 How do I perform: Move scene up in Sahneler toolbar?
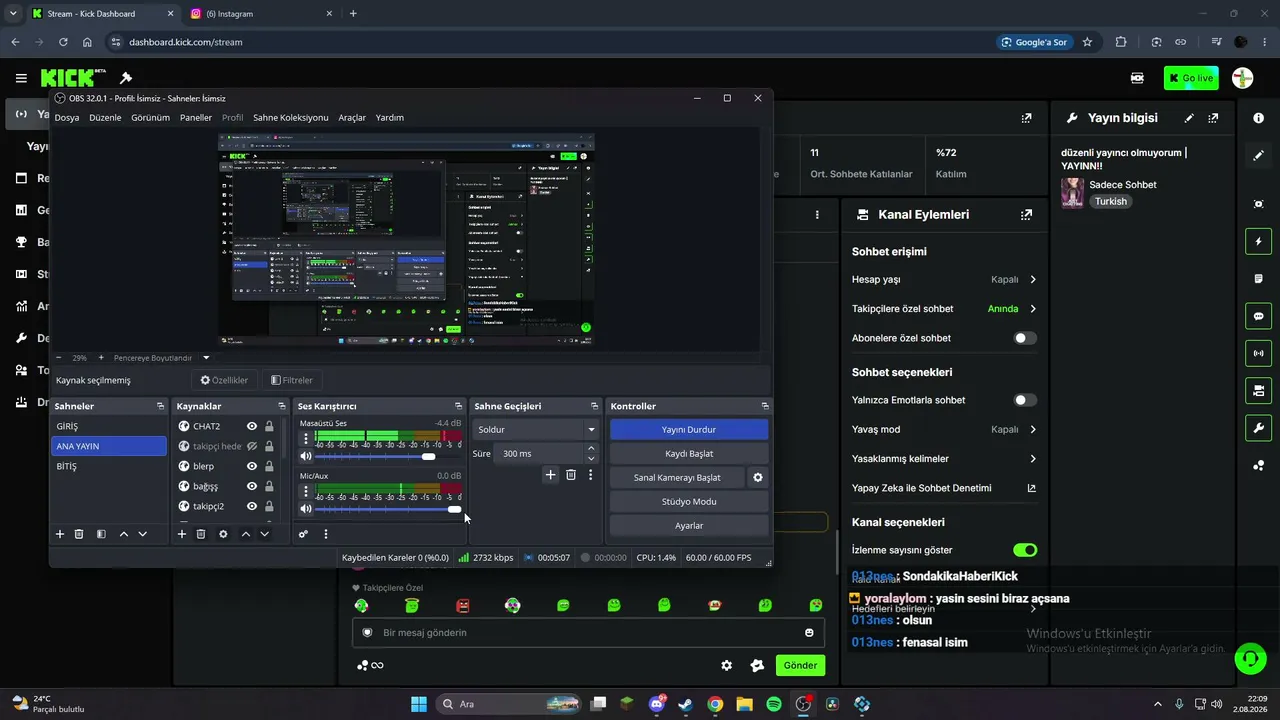[124, 534]
